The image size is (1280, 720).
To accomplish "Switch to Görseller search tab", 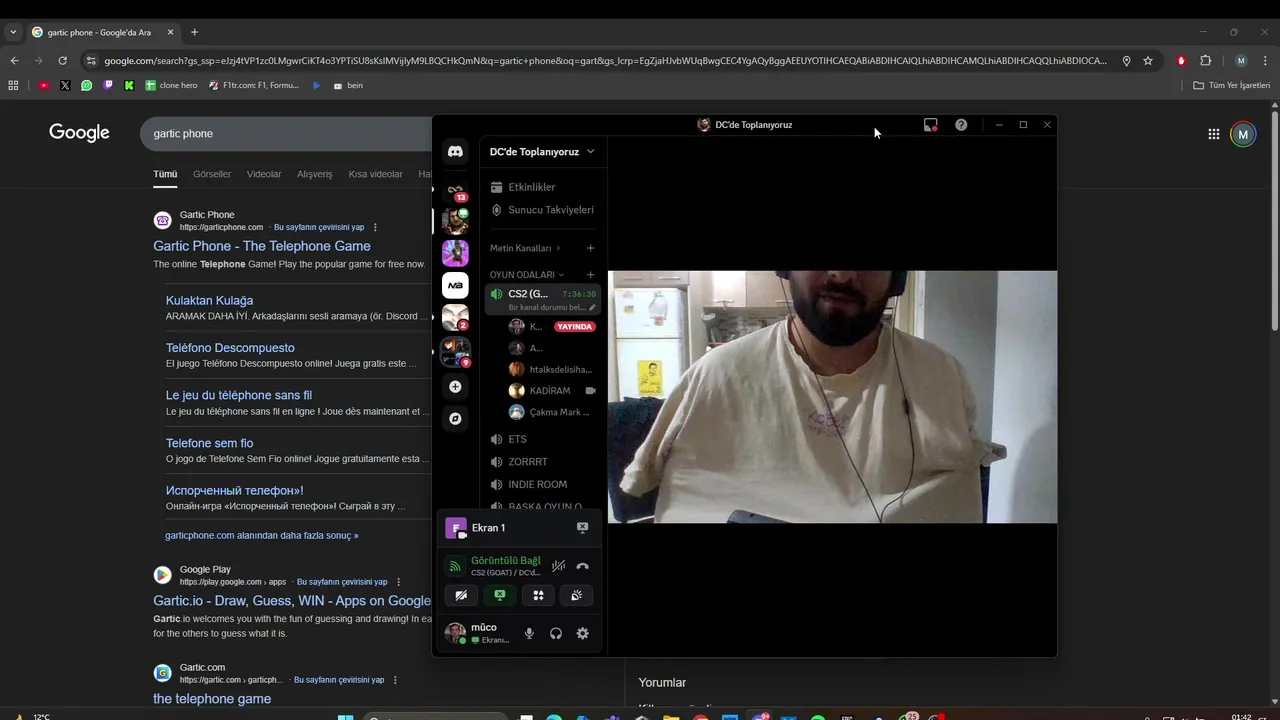I will point(212,174).
